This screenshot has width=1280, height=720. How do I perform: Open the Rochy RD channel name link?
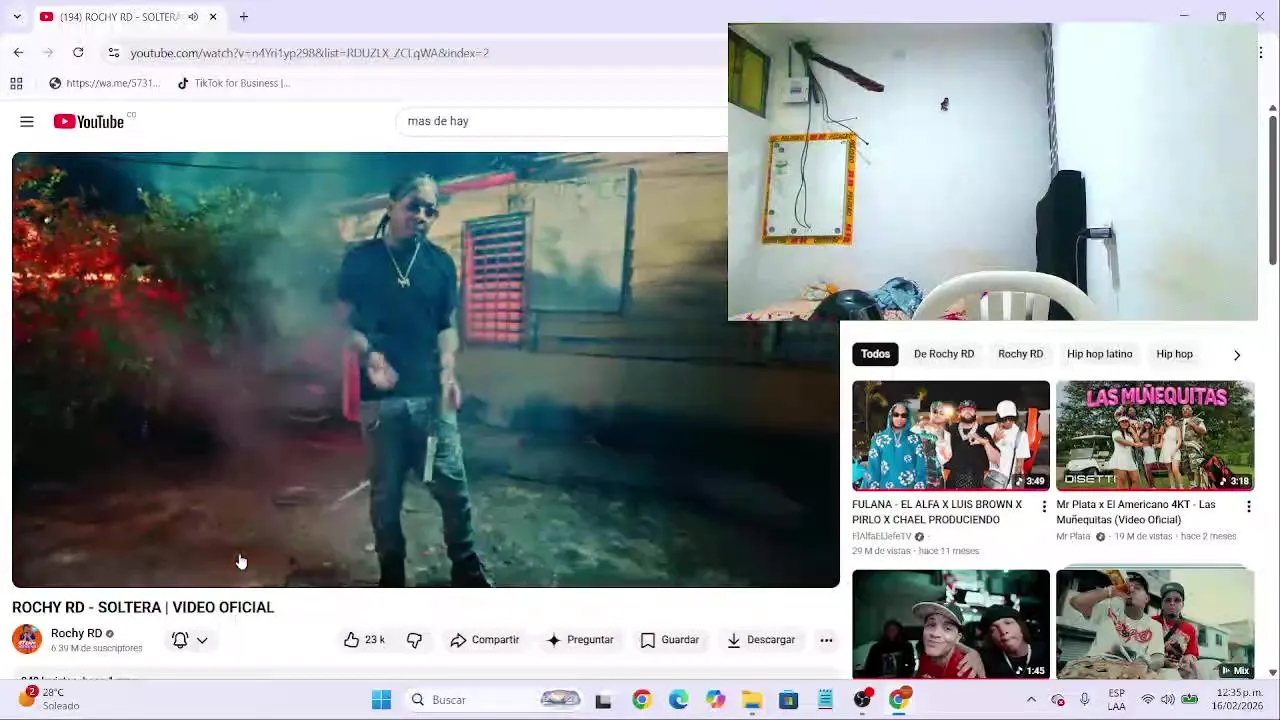(76, 633)
